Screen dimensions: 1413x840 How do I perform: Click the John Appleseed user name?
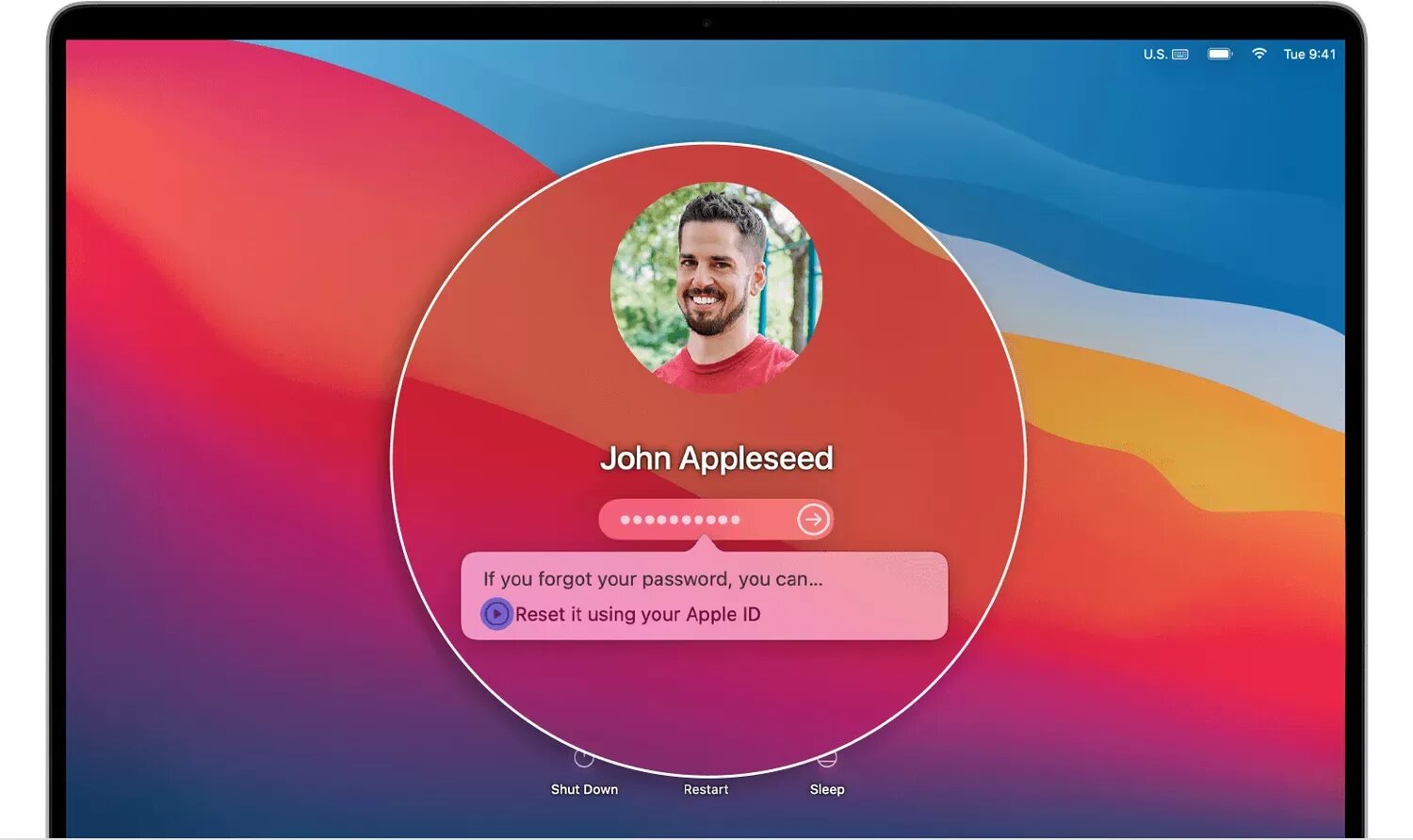click(x=716, y=459)
